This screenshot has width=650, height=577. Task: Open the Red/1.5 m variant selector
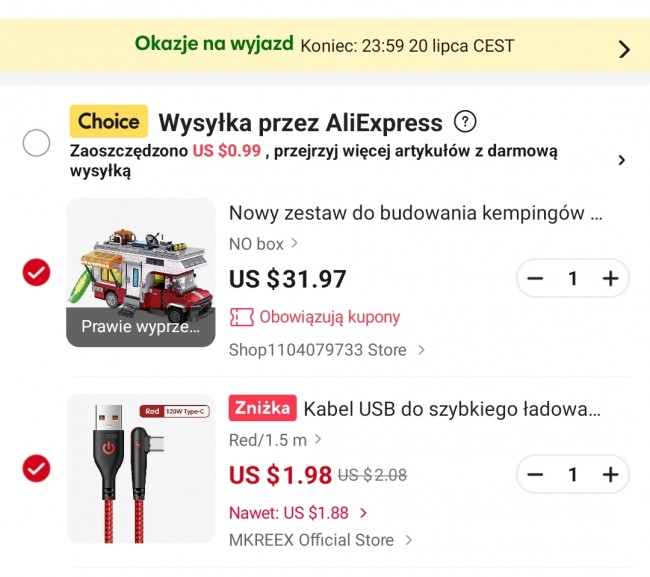click(x=275, y=439)
